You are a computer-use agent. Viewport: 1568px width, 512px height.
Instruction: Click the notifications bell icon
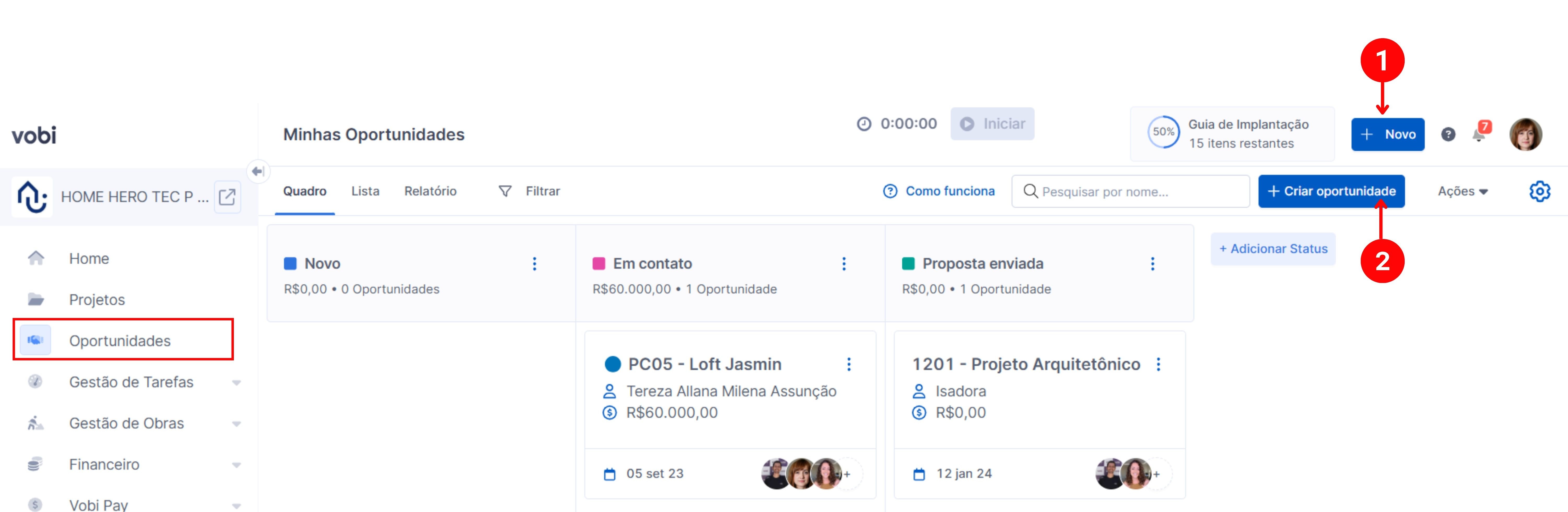1479,135
